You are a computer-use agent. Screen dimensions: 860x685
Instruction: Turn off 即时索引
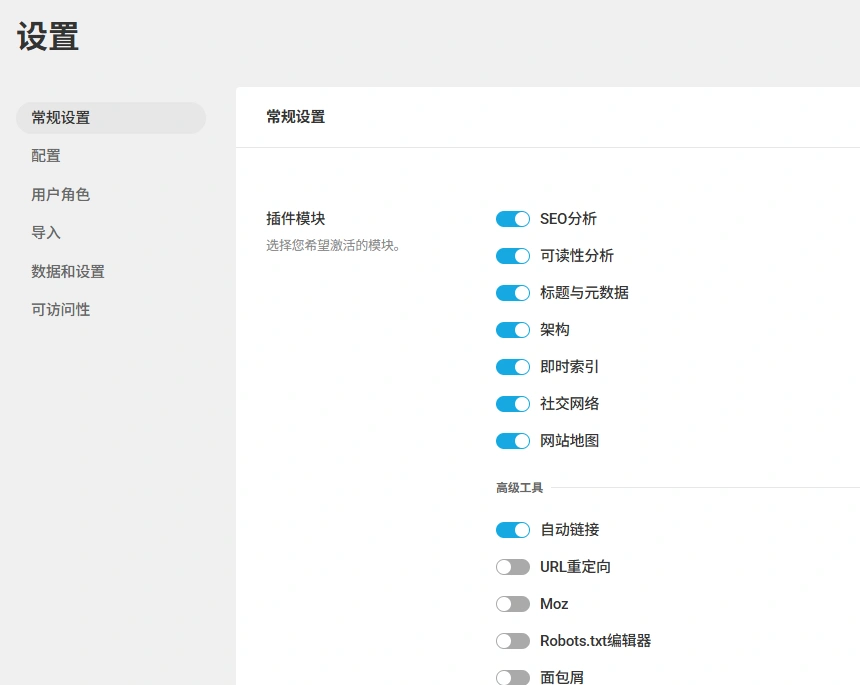click(512, 366)
